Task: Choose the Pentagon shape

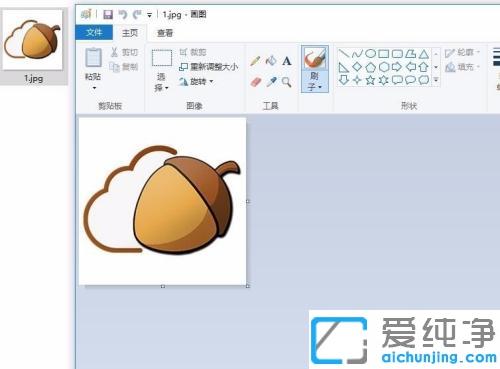Action: pyautogui.click(x=371, y=67)
